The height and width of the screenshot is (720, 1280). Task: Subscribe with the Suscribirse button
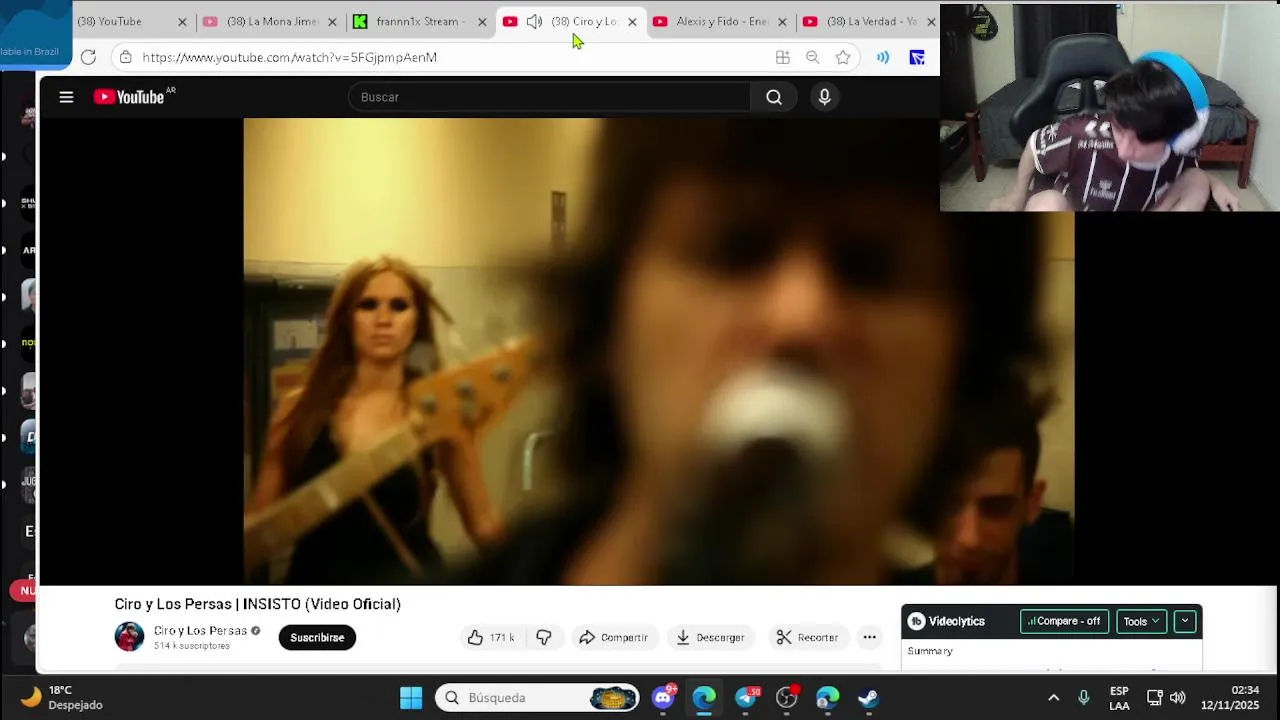click(x=317, y=637)
